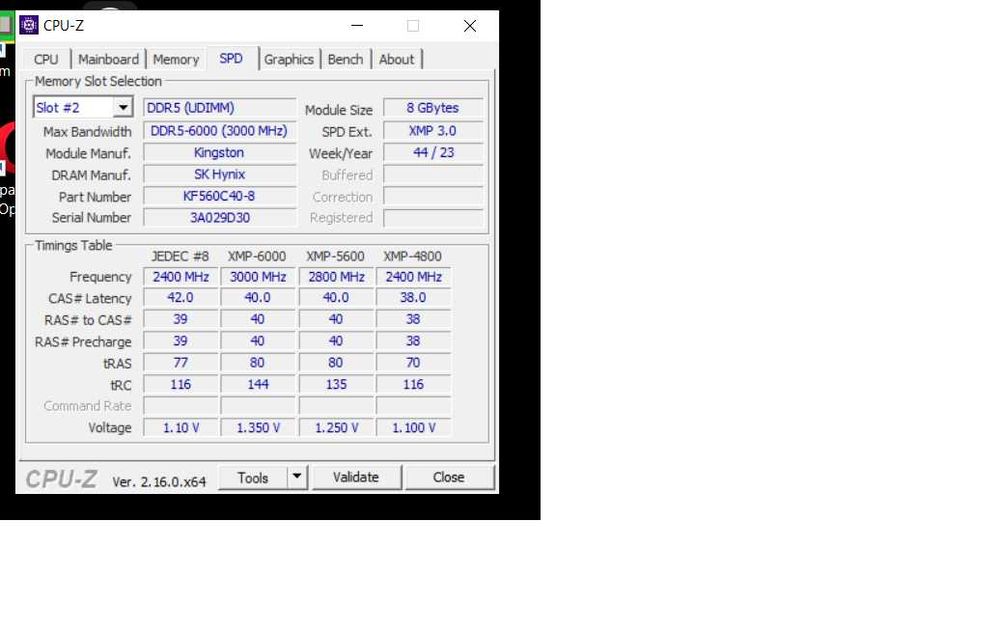Open the Graphics tab

[289, 59]
